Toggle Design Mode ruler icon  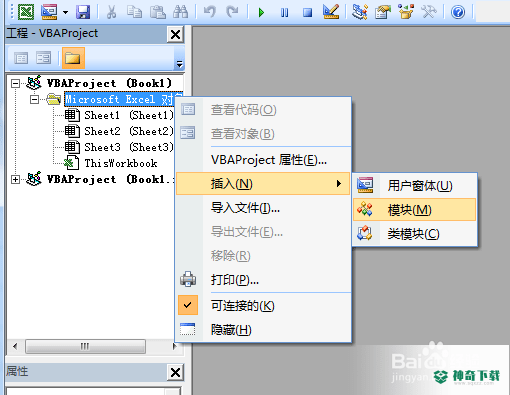(331, 12)
